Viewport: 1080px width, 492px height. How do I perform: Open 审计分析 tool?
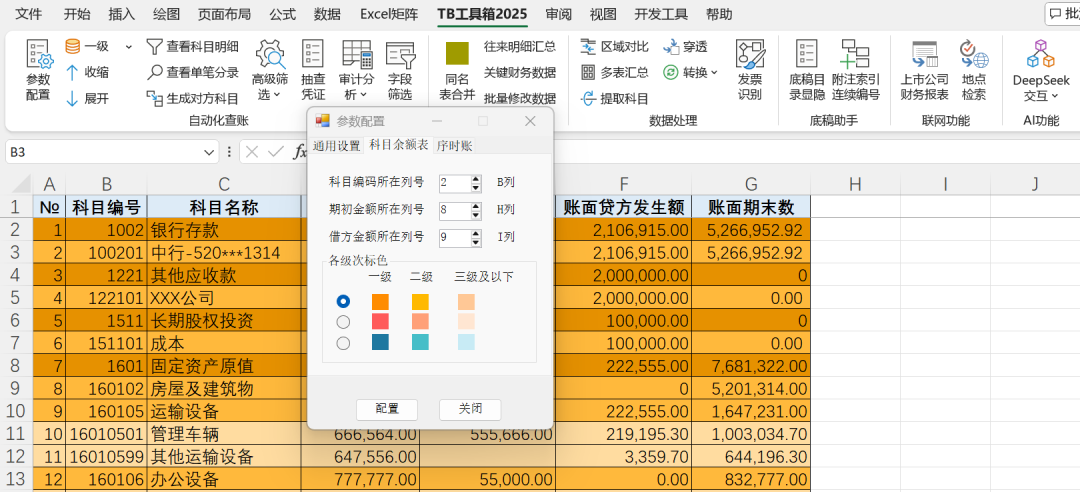pyautogui.click(x=357, y=70)
